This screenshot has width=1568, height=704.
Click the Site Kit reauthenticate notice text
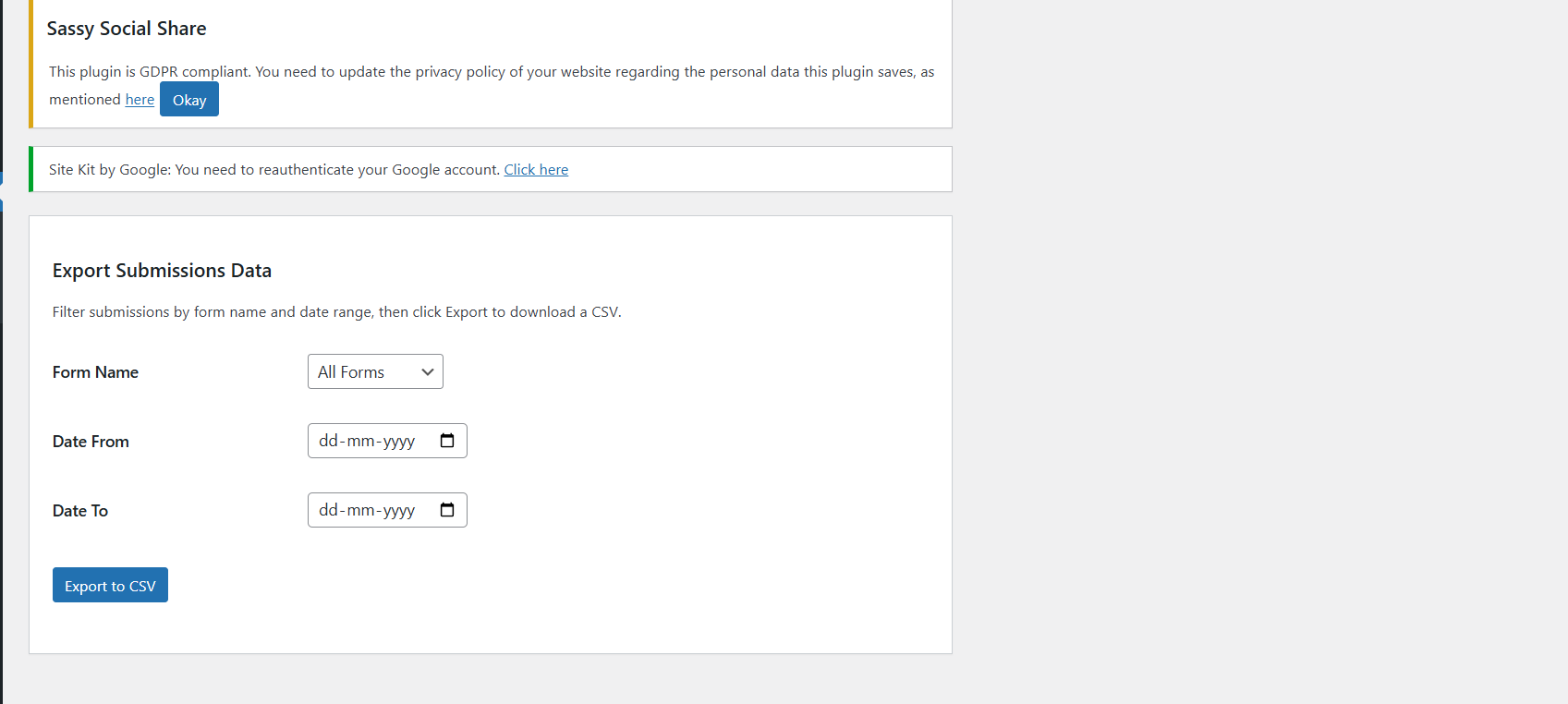pos(274,170)
